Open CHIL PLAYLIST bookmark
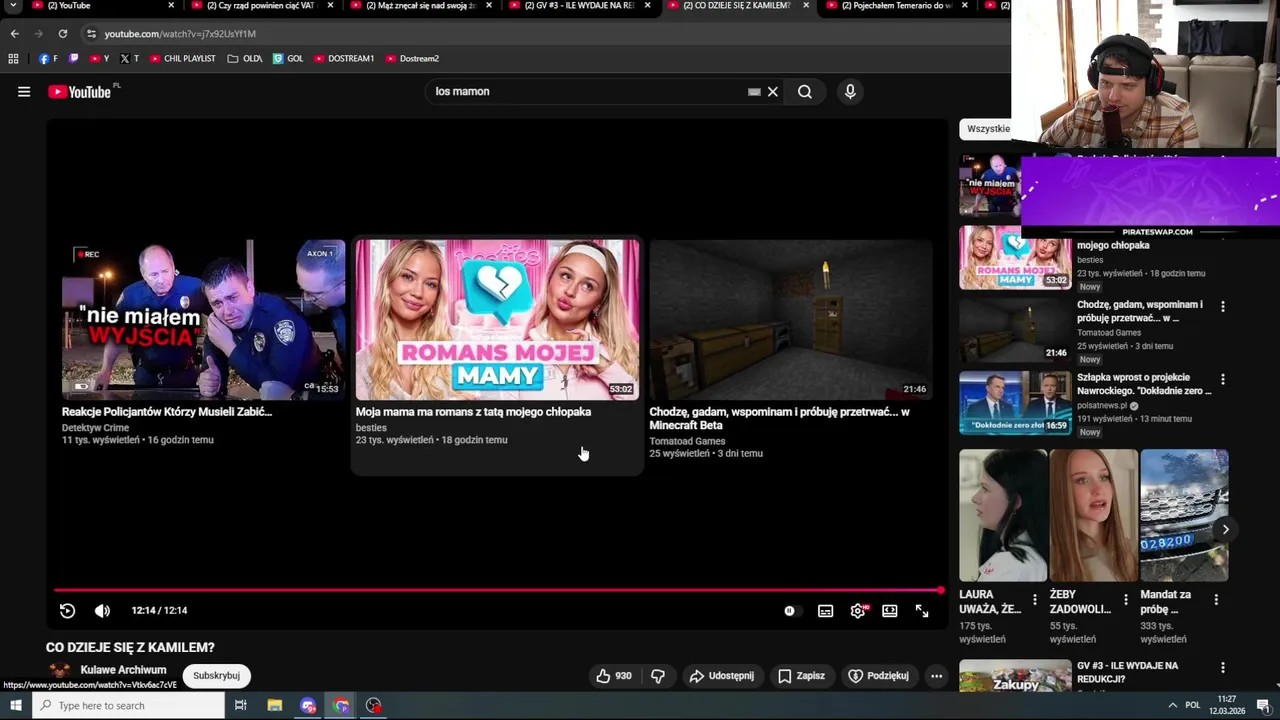The image size is (1280, 720). pyautogui.click(x=182, y=59)
